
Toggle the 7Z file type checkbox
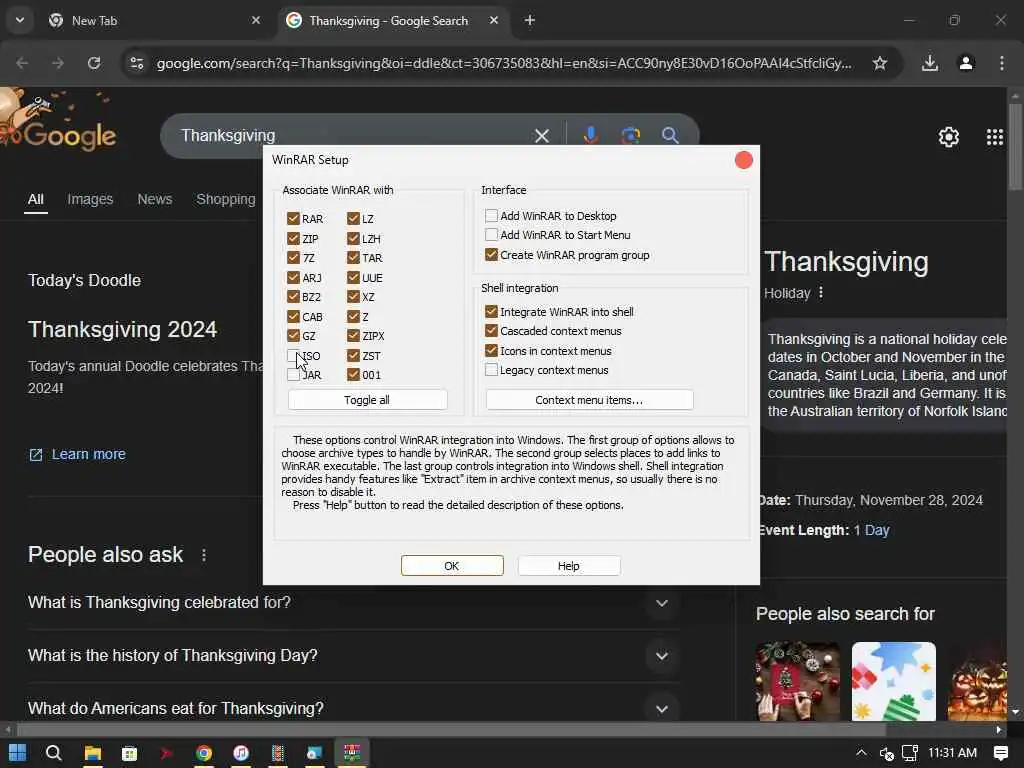(293, 257)
